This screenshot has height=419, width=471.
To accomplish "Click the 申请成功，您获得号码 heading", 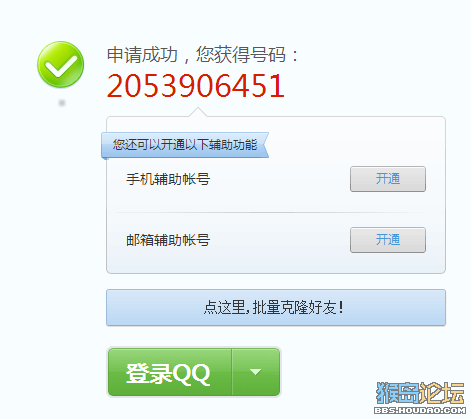I will point(202,55).
